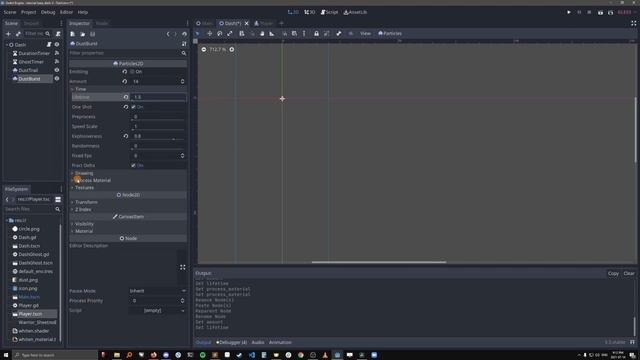Viewport: 640px width, 360px height.
Task: Expand the Drawing section
Action: [x=128, y=173]
